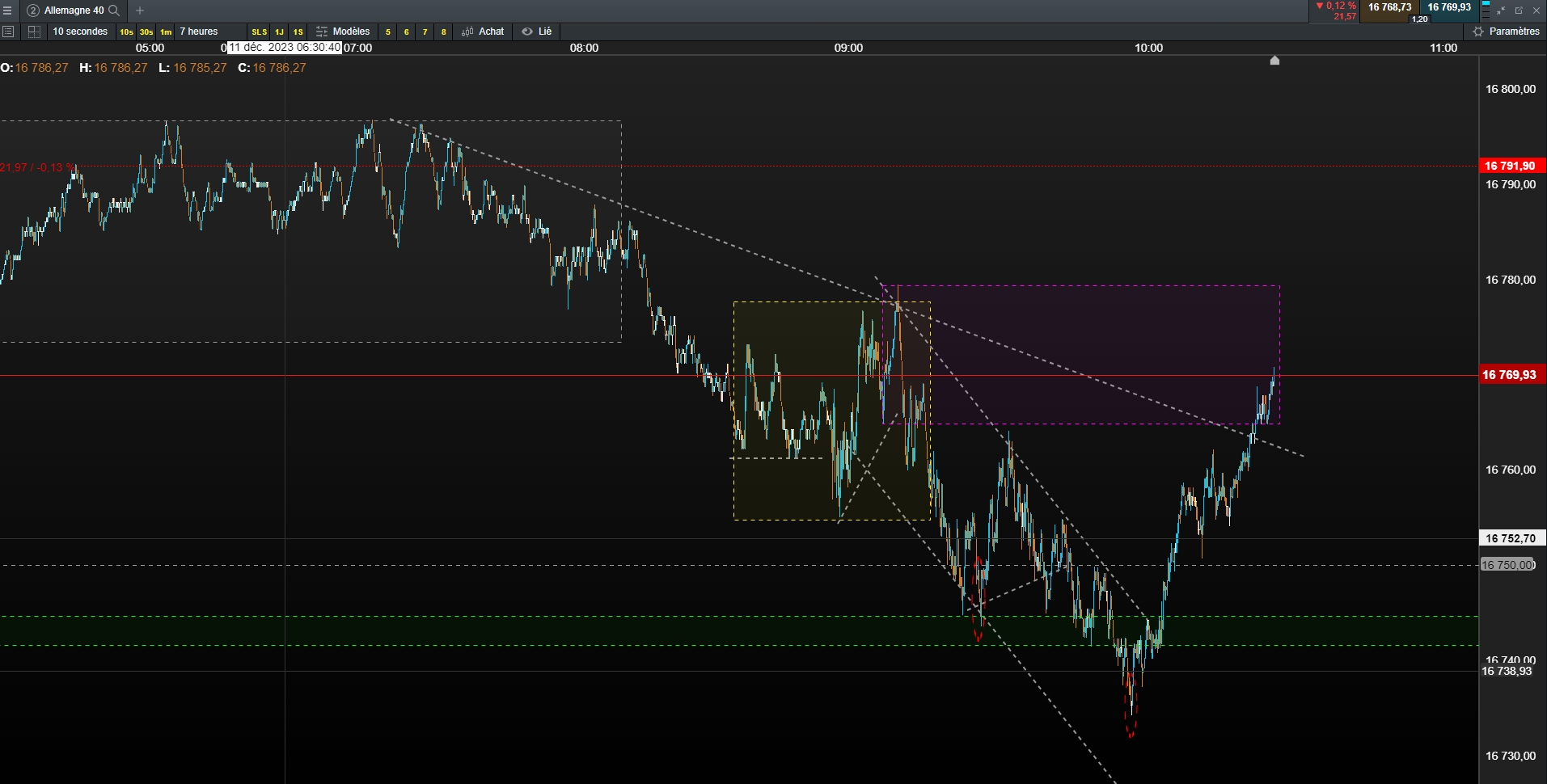Click the Open value O: 16 786,27
The image size is (1547, 784).
click(x=35, y=68)
